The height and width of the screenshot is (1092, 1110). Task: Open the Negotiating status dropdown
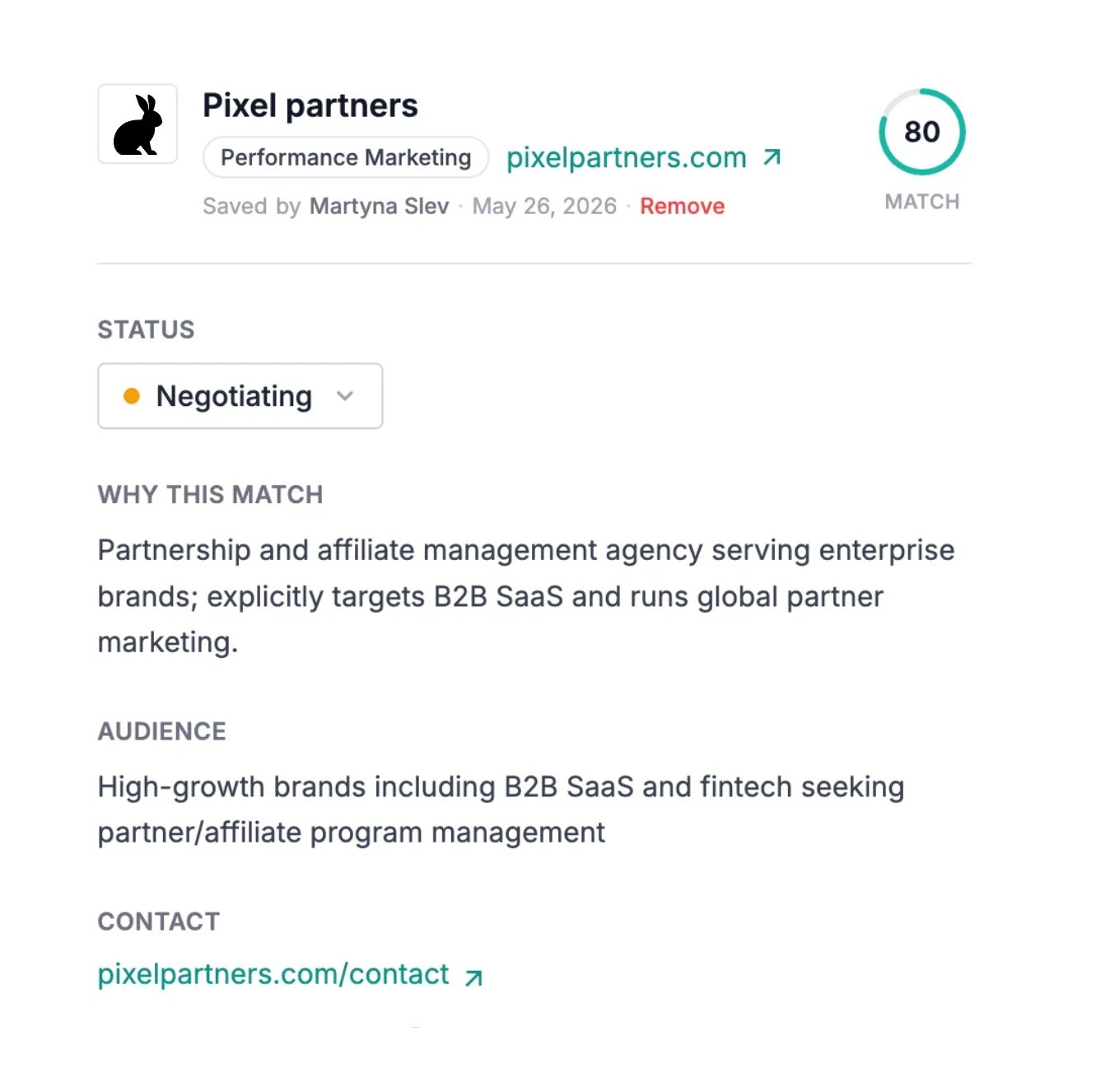[240, 396]
